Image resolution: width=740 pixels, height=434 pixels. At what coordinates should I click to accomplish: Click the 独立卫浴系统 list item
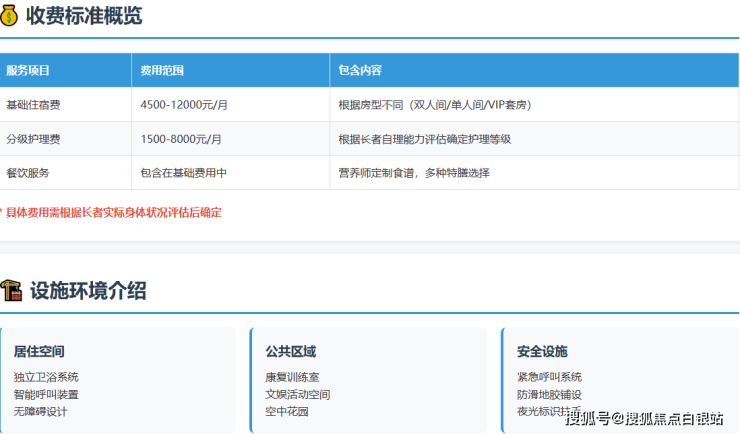pos(46,377)
